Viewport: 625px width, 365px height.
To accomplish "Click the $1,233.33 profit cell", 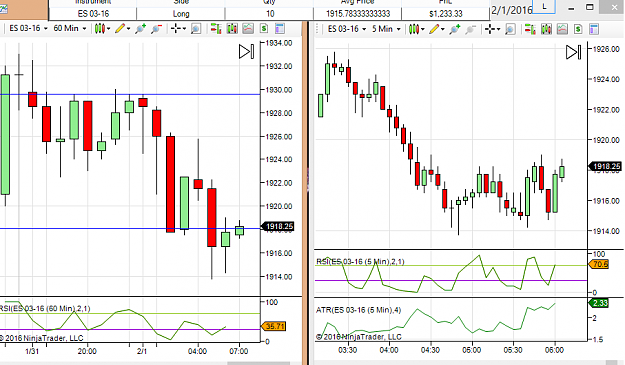I will tap(446, 14).
